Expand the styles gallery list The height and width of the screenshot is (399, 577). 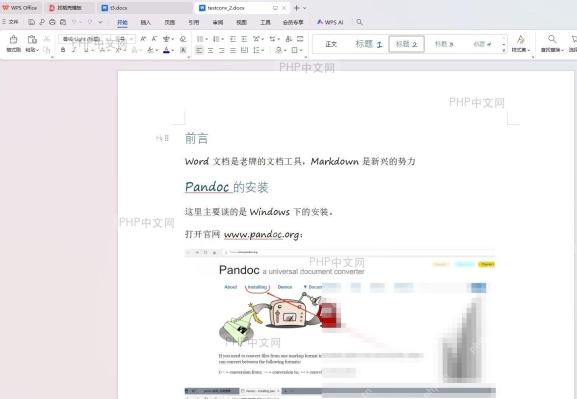tap(504, 50)
